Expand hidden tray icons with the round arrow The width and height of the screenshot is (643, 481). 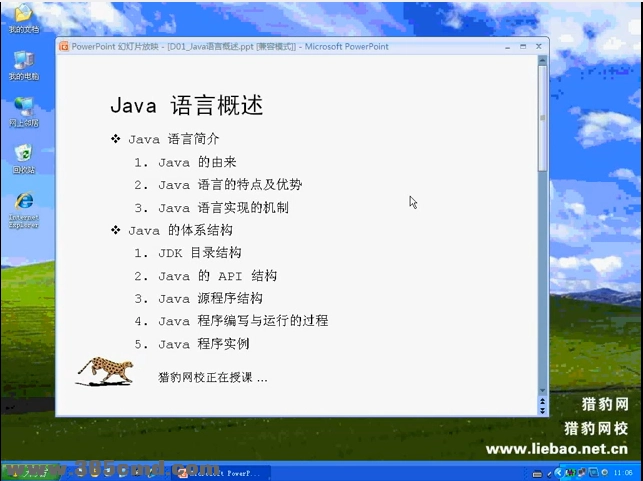click(559, 473)
